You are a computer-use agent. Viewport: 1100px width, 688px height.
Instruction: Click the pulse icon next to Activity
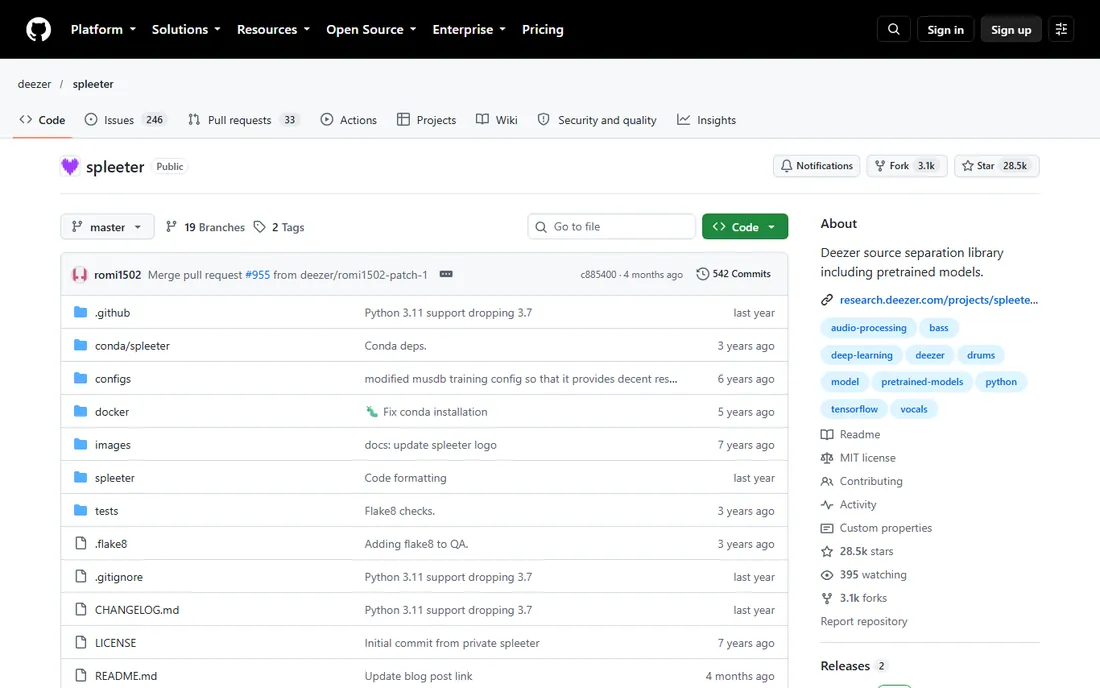pos(827,505)
